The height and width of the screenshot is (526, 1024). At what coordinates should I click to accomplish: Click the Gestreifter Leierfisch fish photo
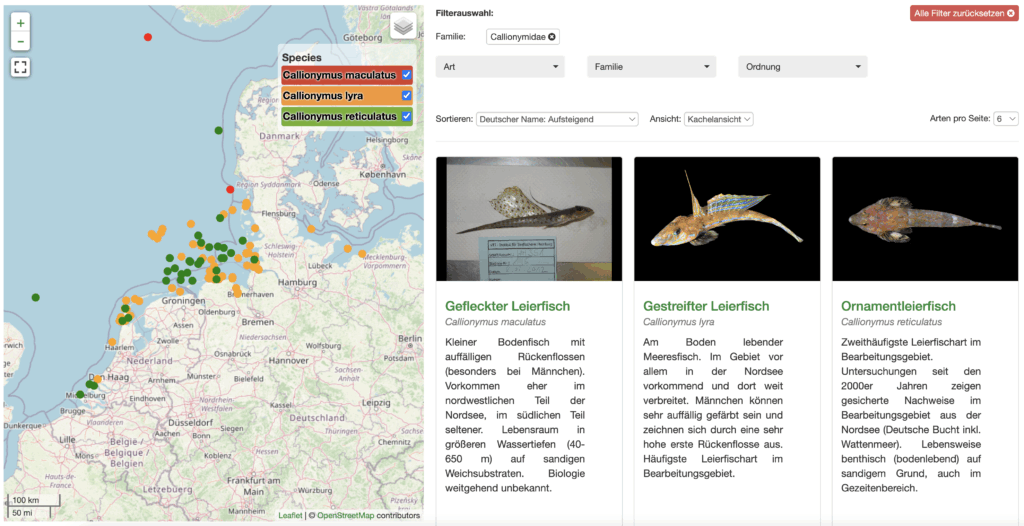pyautogui.click(x=727, y=219)
